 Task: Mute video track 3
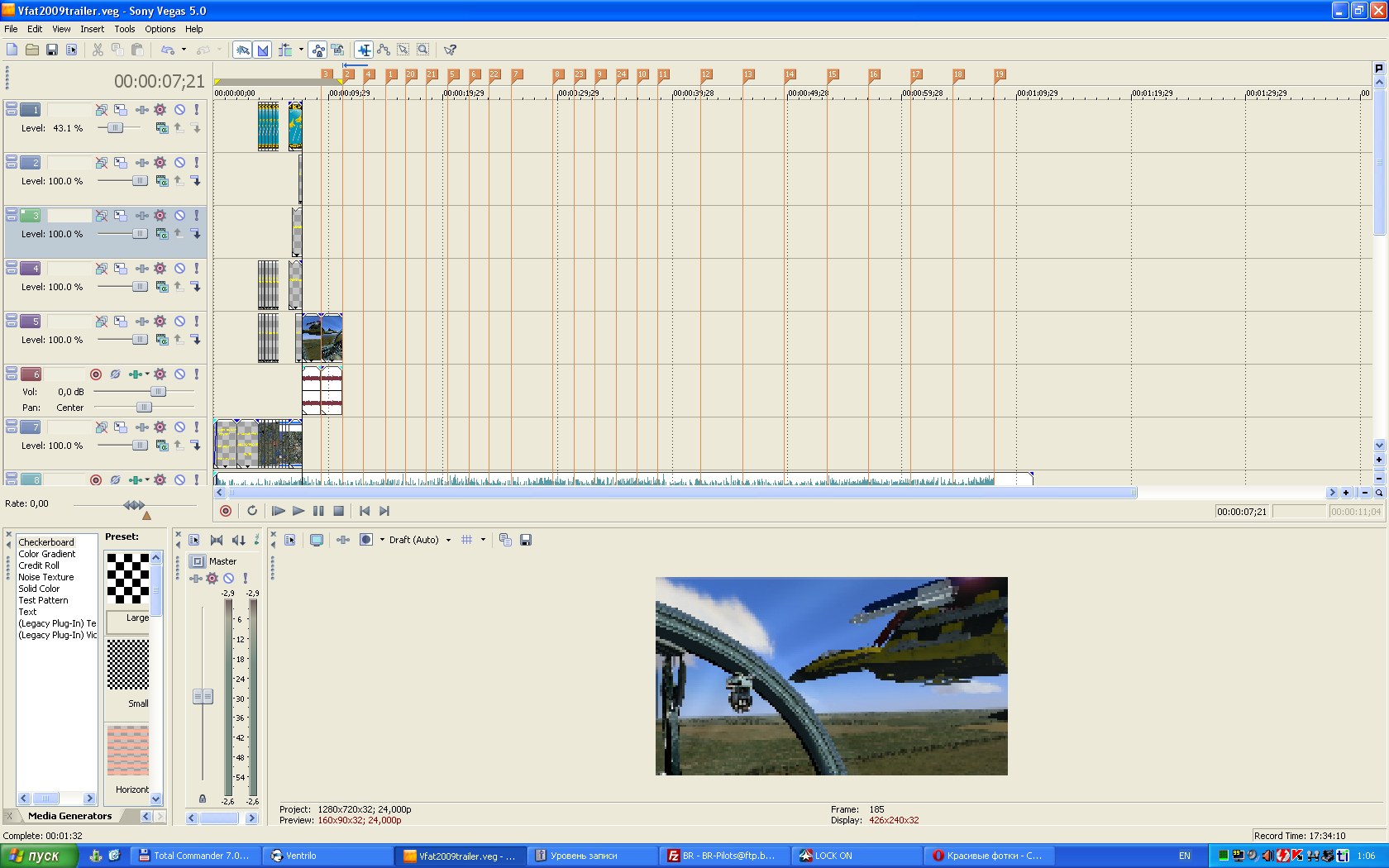coord(179,216)
